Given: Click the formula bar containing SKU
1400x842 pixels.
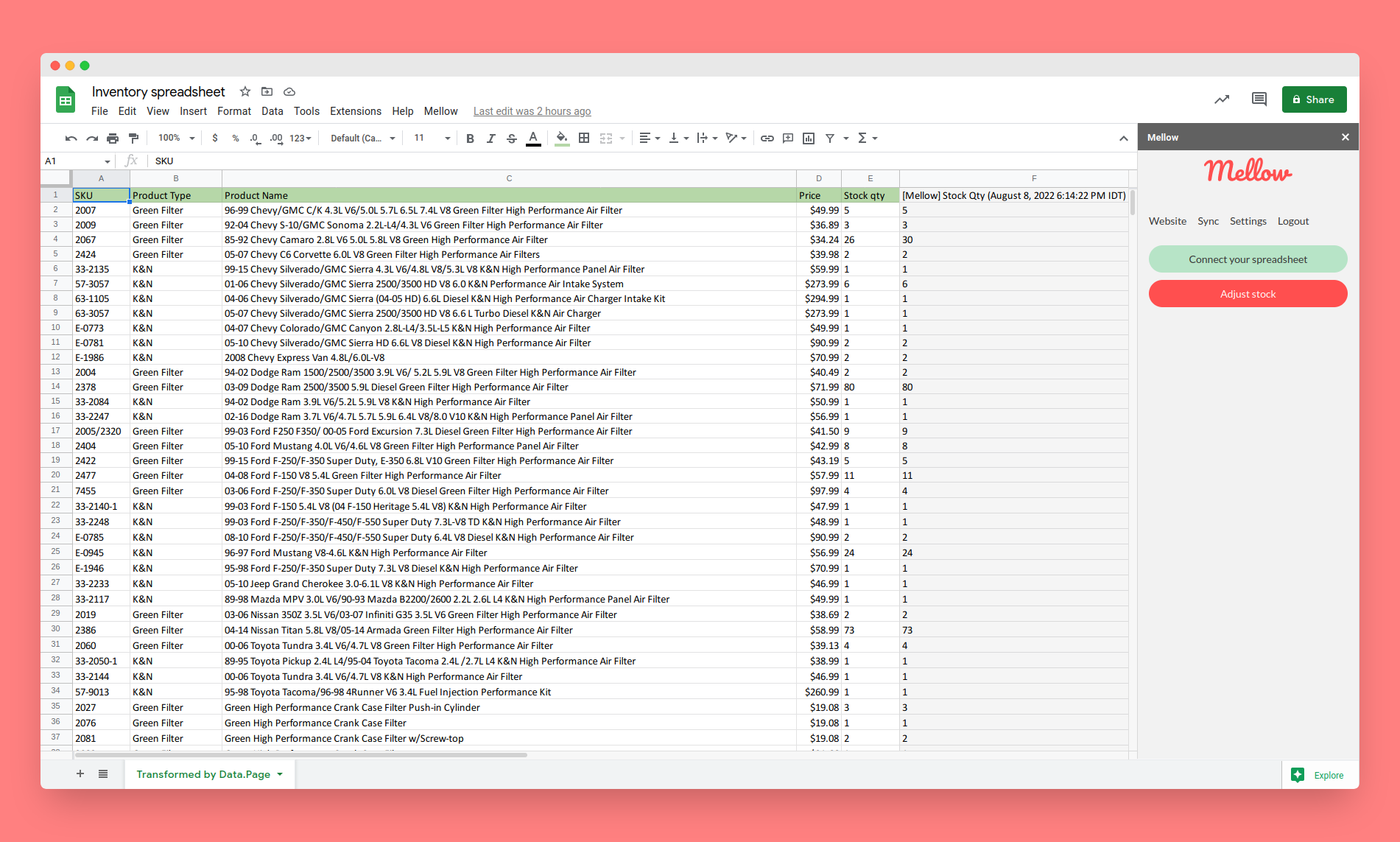Looking at the screenshot, I should pyautogui.click(x=641, y=161).
